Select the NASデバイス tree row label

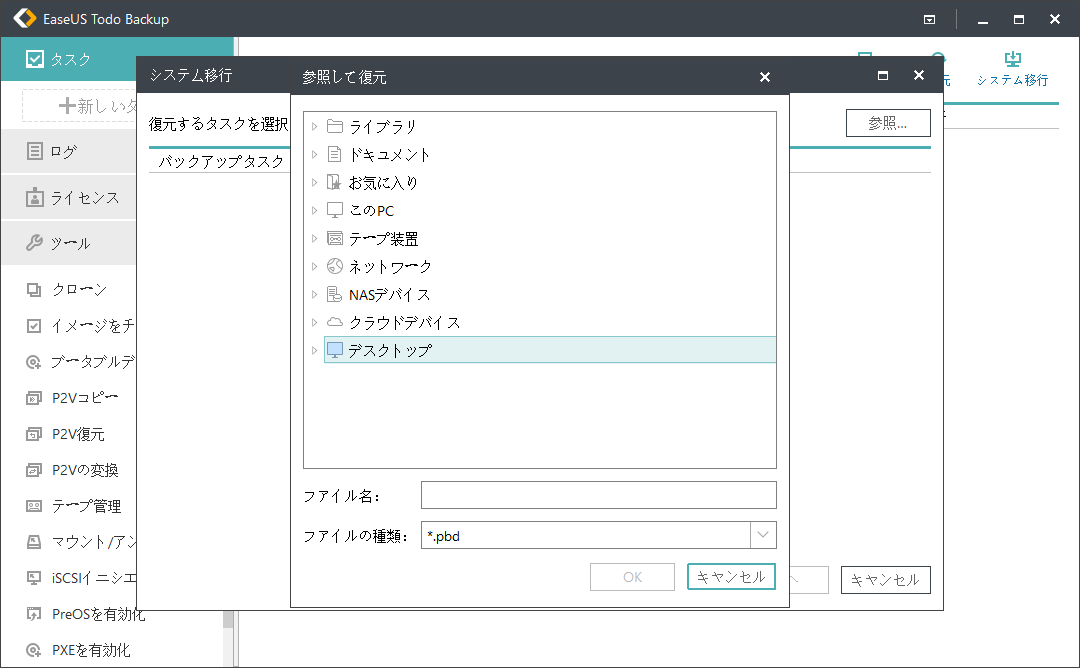[390, 295]
